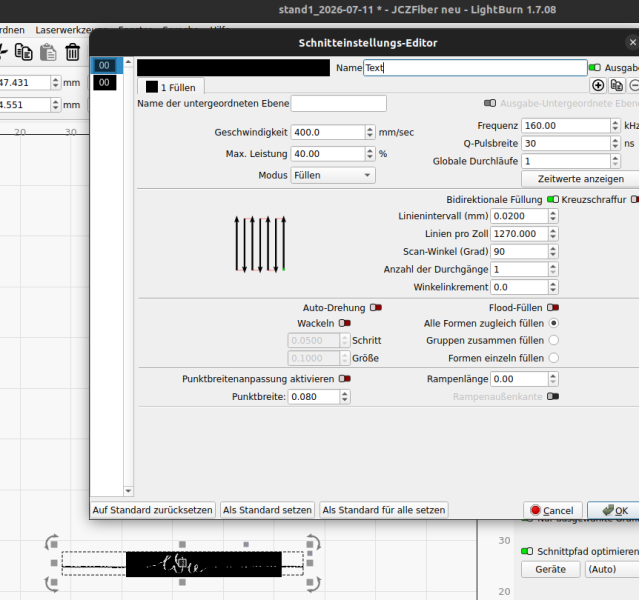Image resolution: width=639 pixels, height=600 pixels.
Task: Select Gruppen zusammen füllen radio
Action: coord(553,340)
